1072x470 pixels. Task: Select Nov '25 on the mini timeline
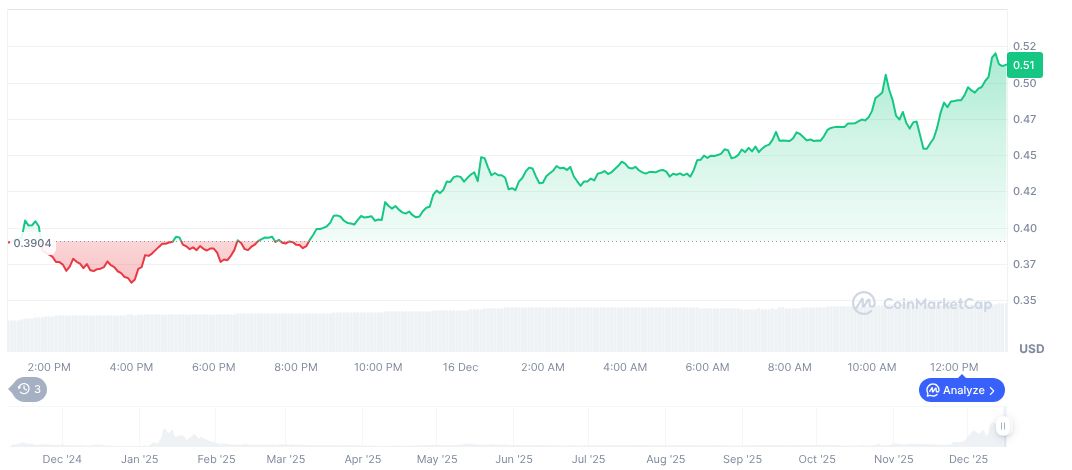(893, 459)
